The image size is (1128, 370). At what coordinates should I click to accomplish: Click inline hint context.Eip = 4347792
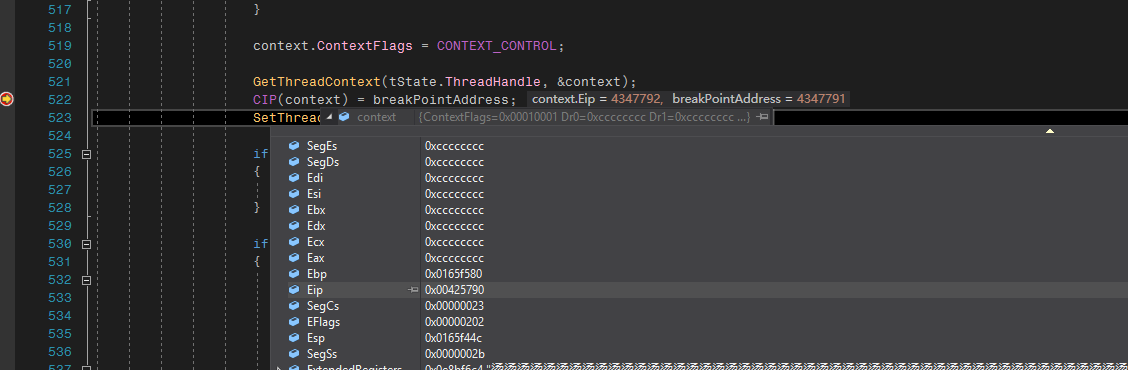(x=597, y=99)
